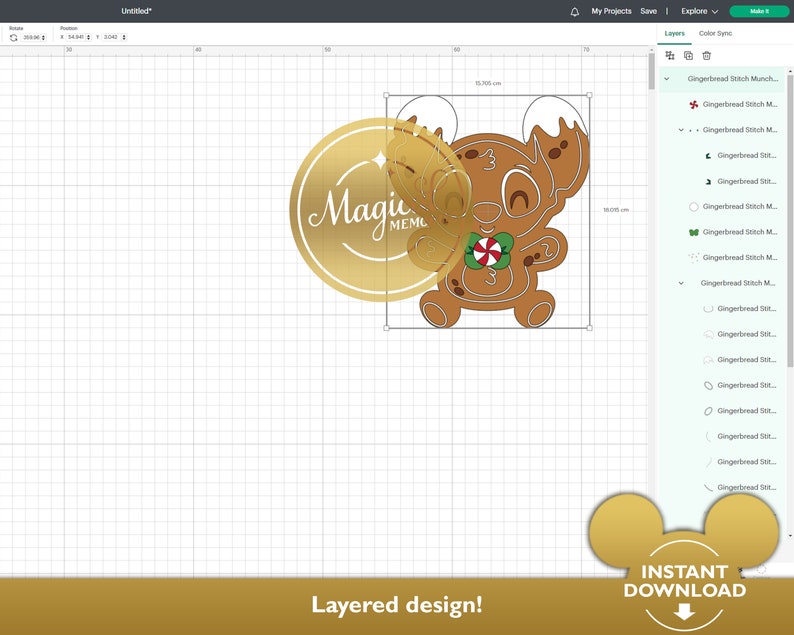The width and height of the screenshot is (794, 635).
Task: Click the Duplicate layer icon
Action: [688, 56]
